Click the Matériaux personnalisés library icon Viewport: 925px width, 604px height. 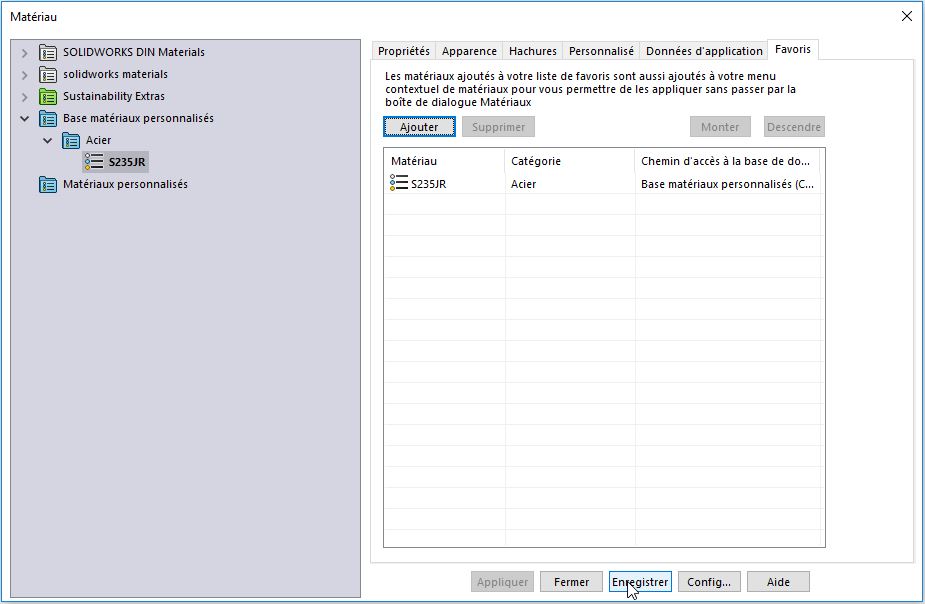click(x=48, y=184)
